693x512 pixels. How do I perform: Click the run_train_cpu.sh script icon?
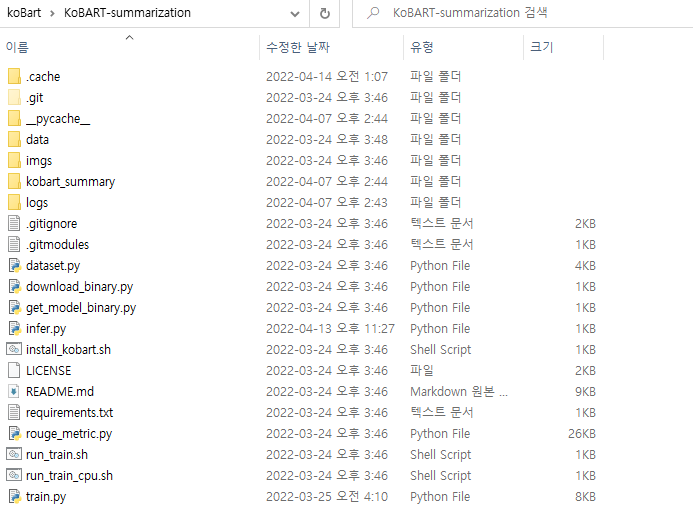click(x=14, y=475)
